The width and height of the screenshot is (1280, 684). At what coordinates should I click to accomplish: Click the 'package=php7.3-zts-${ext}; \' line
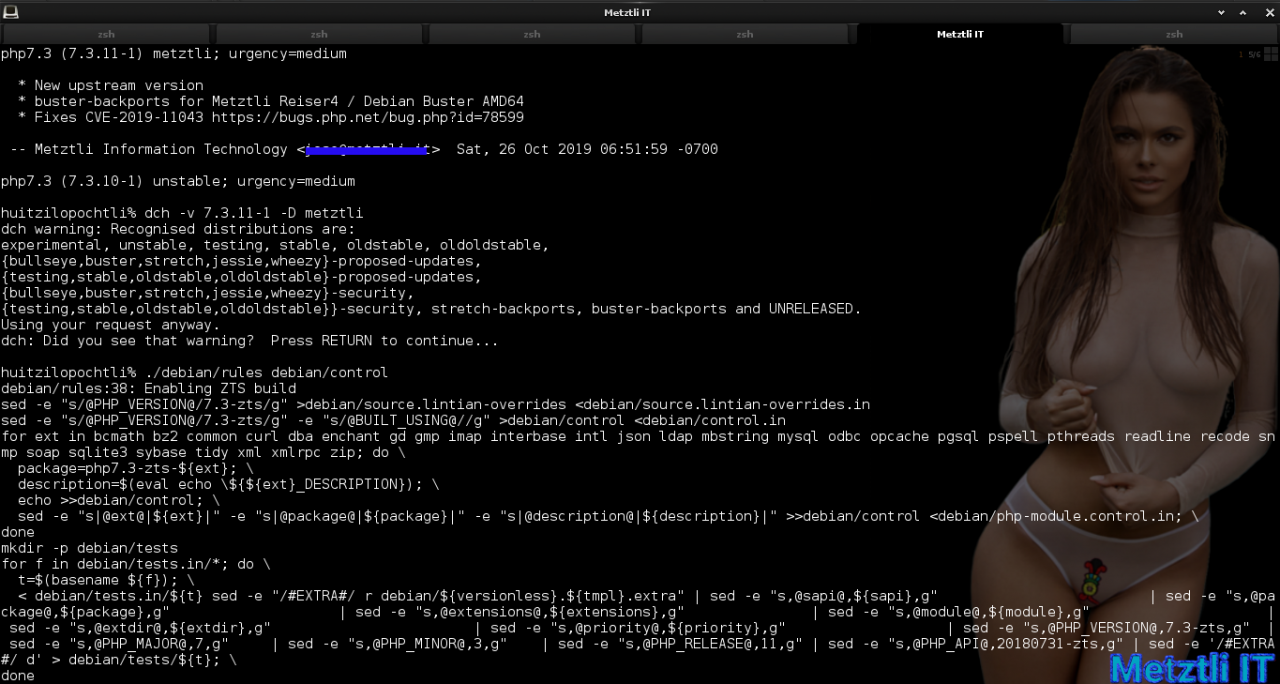click(x=135, y=469)
